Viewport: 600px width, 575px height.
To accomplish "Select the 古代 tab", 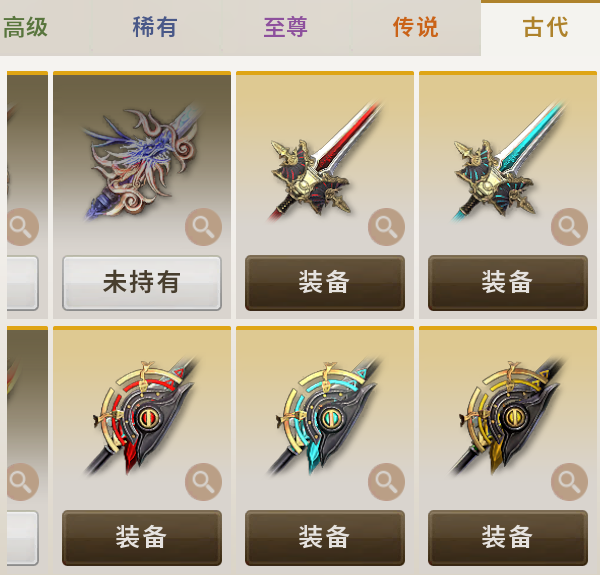I will coord(545,28).
